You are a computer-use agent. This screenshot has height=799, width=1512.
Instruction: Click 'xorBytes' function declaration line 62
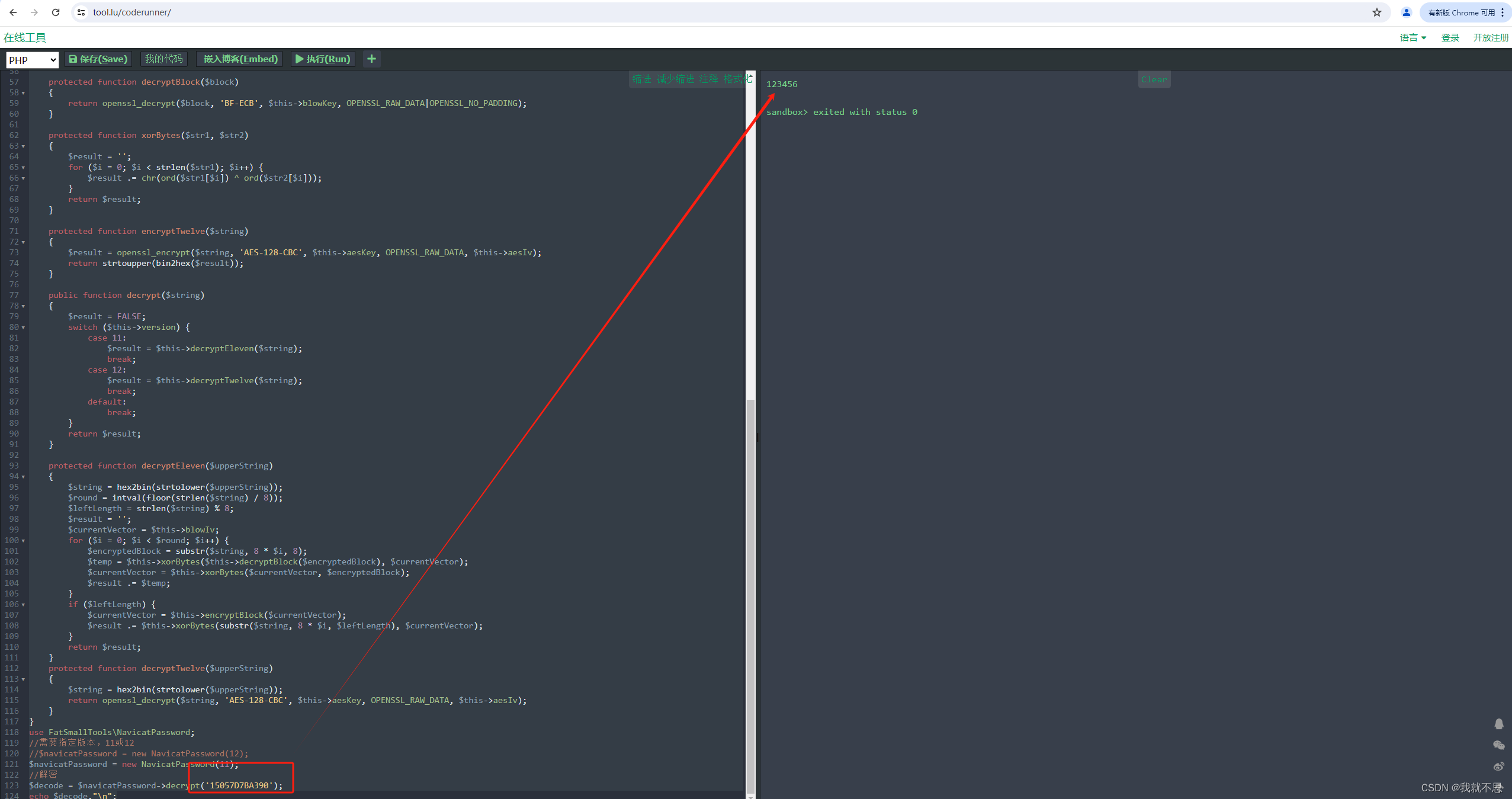click(x=160, y=135)
